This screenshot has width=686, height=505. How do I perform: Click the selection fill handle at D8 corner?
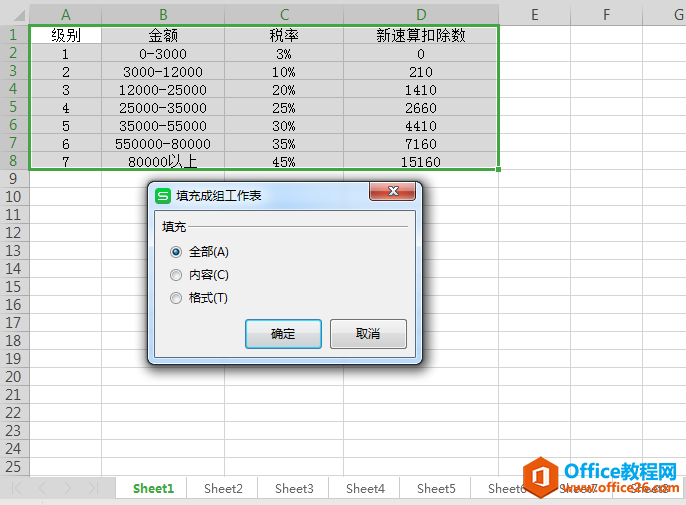pos(498,169)
